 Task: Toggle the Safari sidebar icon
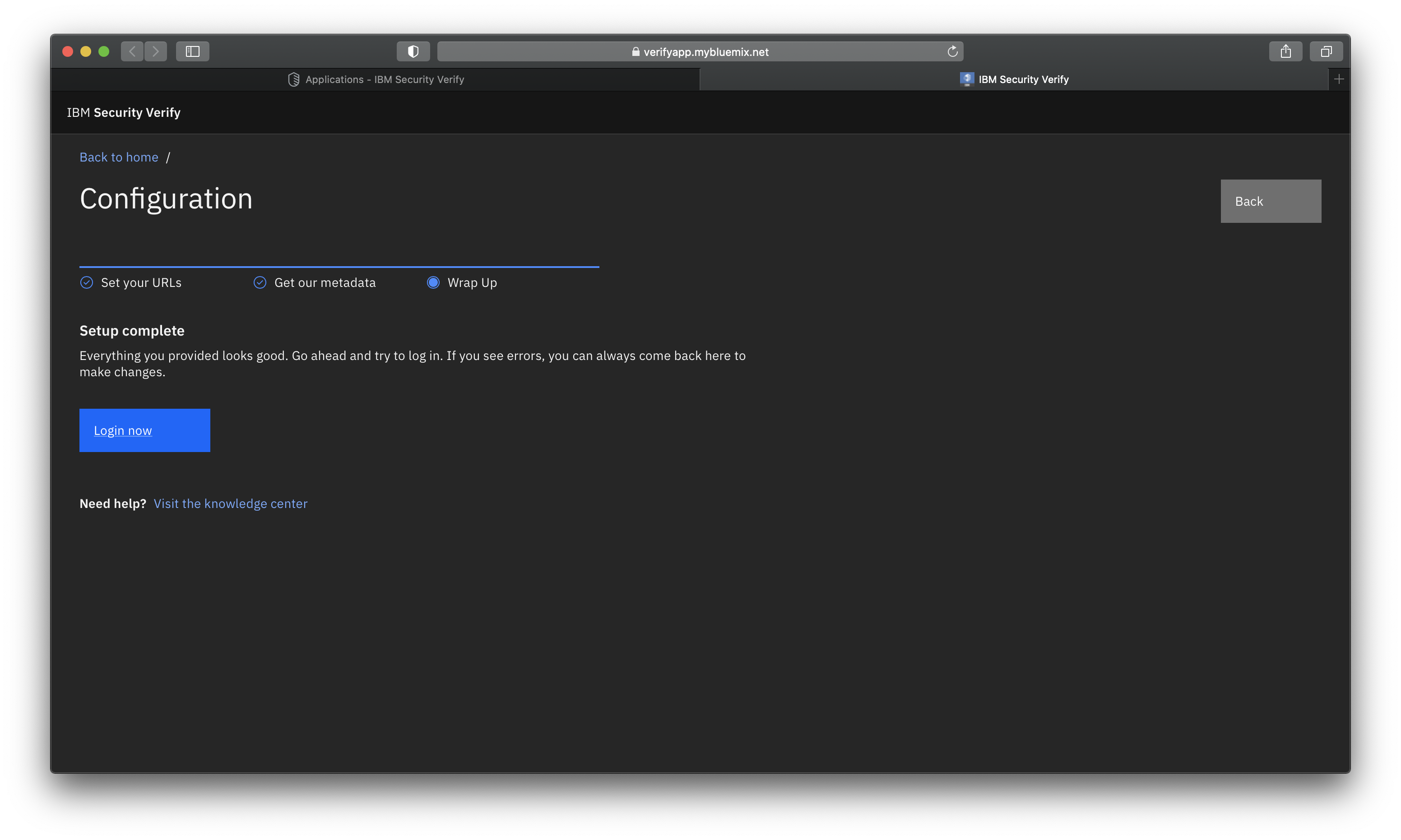click(x=193, y=51)
